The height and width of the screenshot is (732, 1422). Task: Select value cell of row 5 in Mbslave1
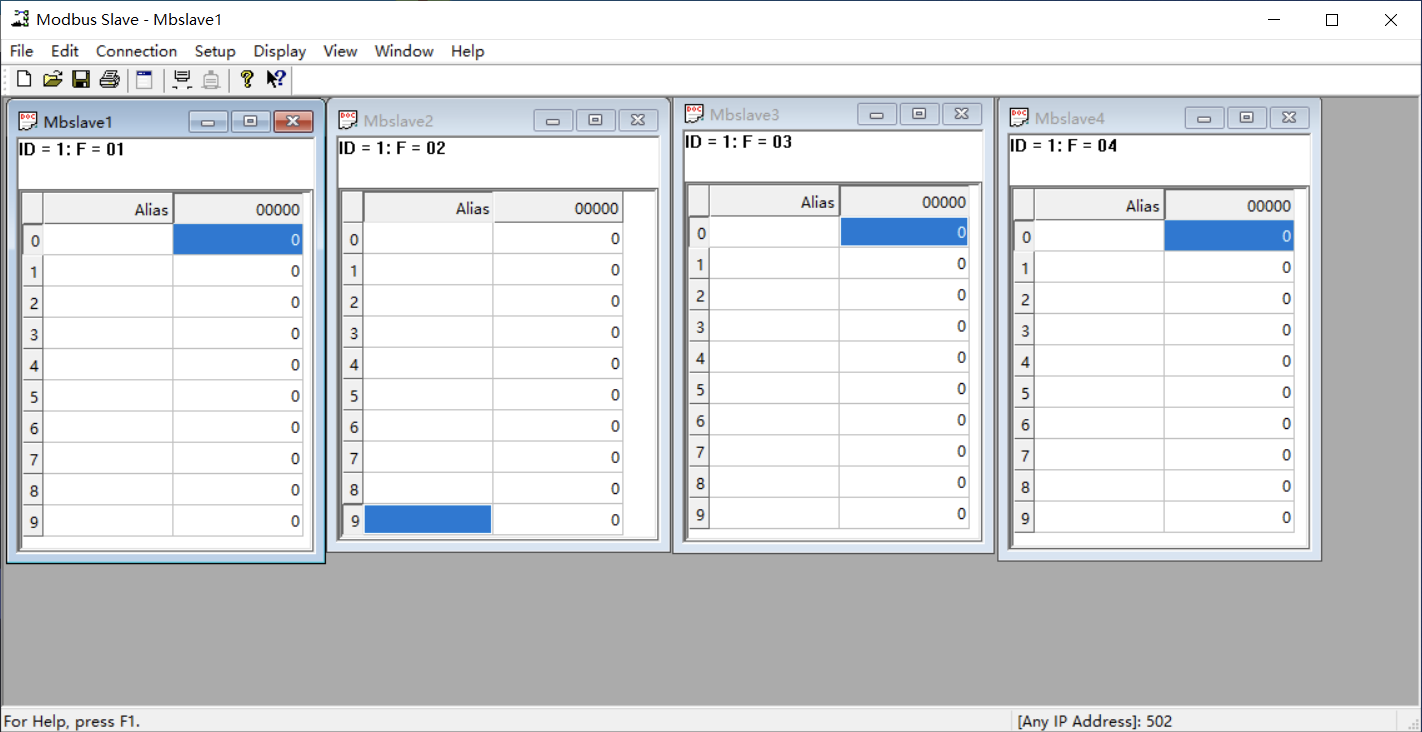coord(238,396)
